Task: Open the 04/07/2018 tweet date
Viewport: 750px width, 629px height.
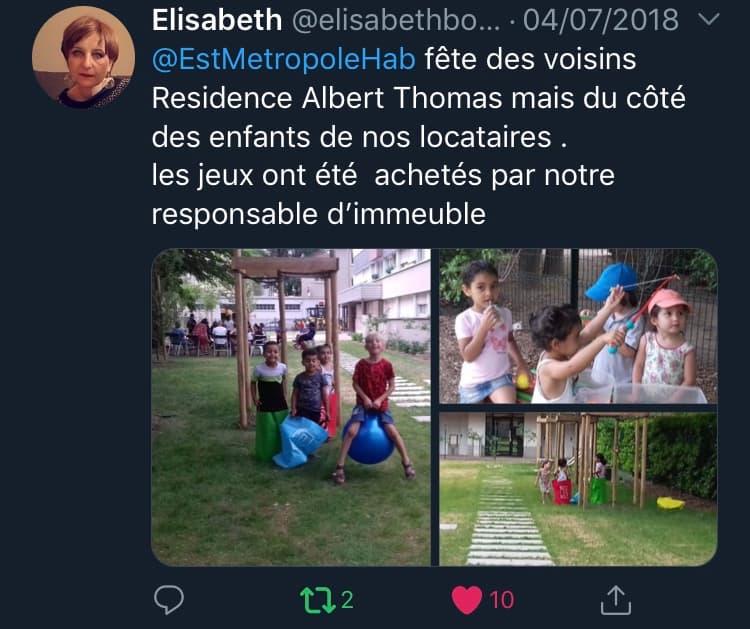Action: [x=601, y=20]
